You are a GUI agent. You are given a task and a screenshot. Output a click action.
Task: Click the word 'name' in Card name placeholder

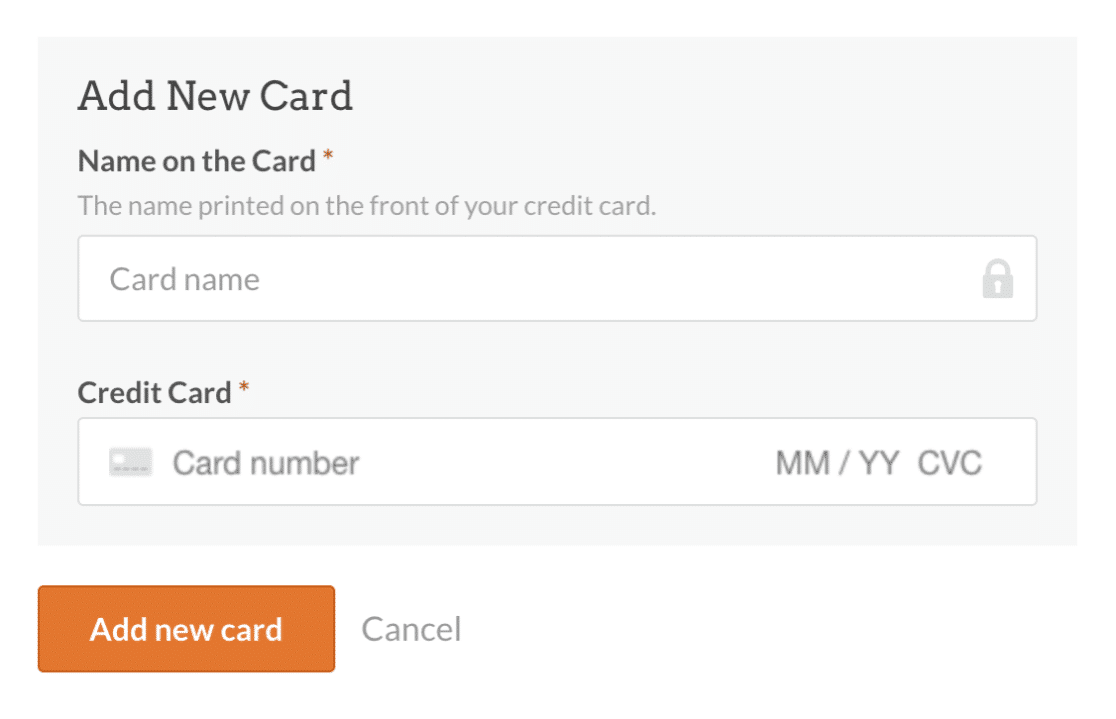(221, 280)
